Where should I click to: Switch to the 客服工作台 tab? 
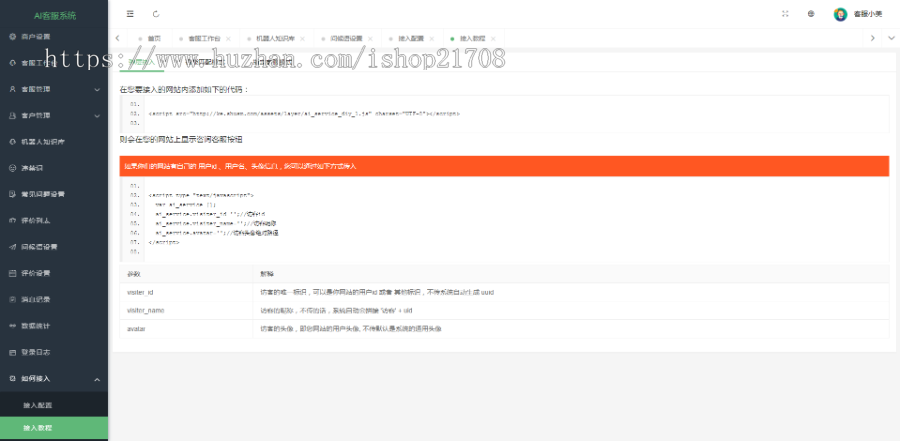tap(205, 38)
